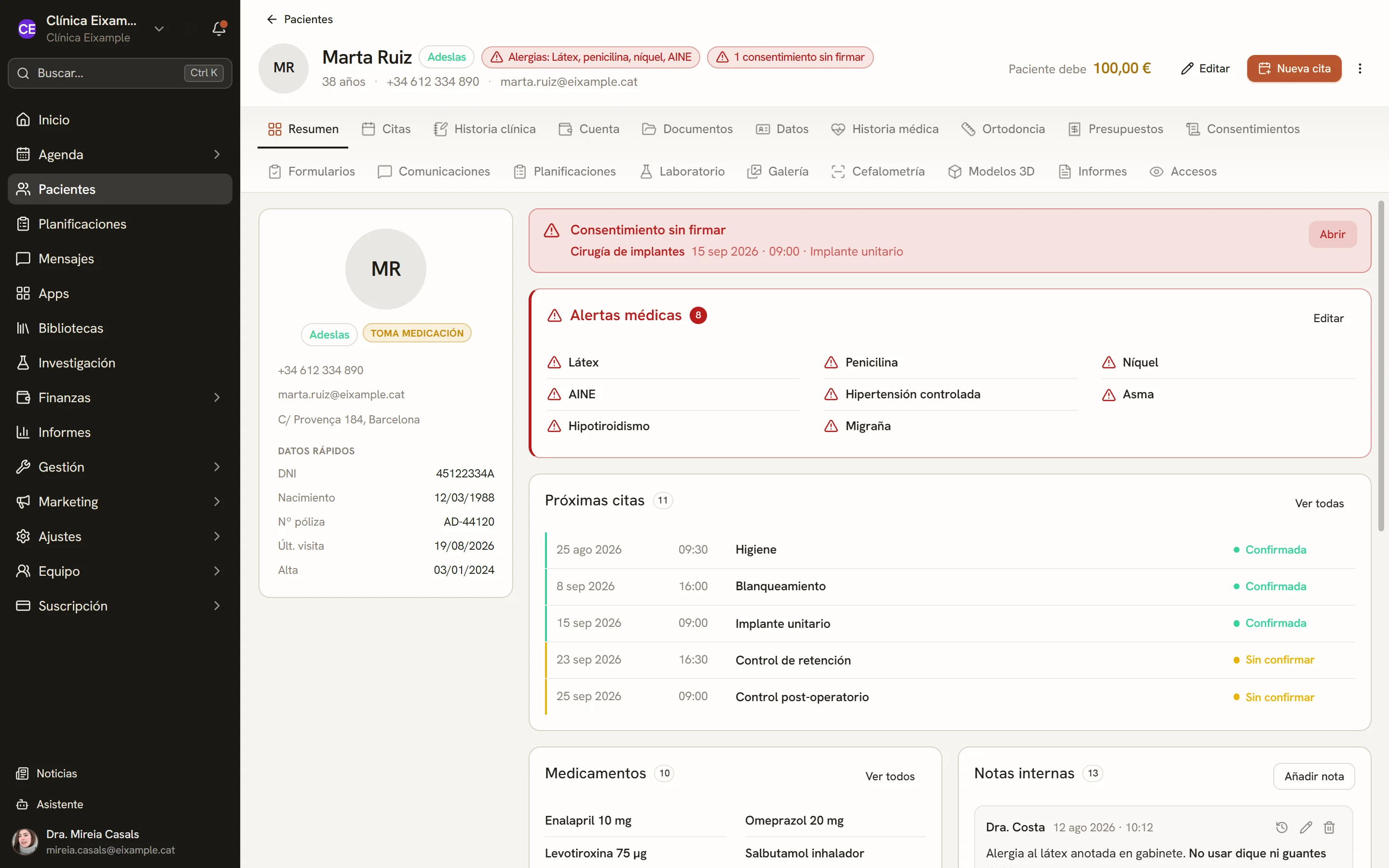1389x868 pixels.
Task: Launch the Asistente
Action: (x=120, y=804)
